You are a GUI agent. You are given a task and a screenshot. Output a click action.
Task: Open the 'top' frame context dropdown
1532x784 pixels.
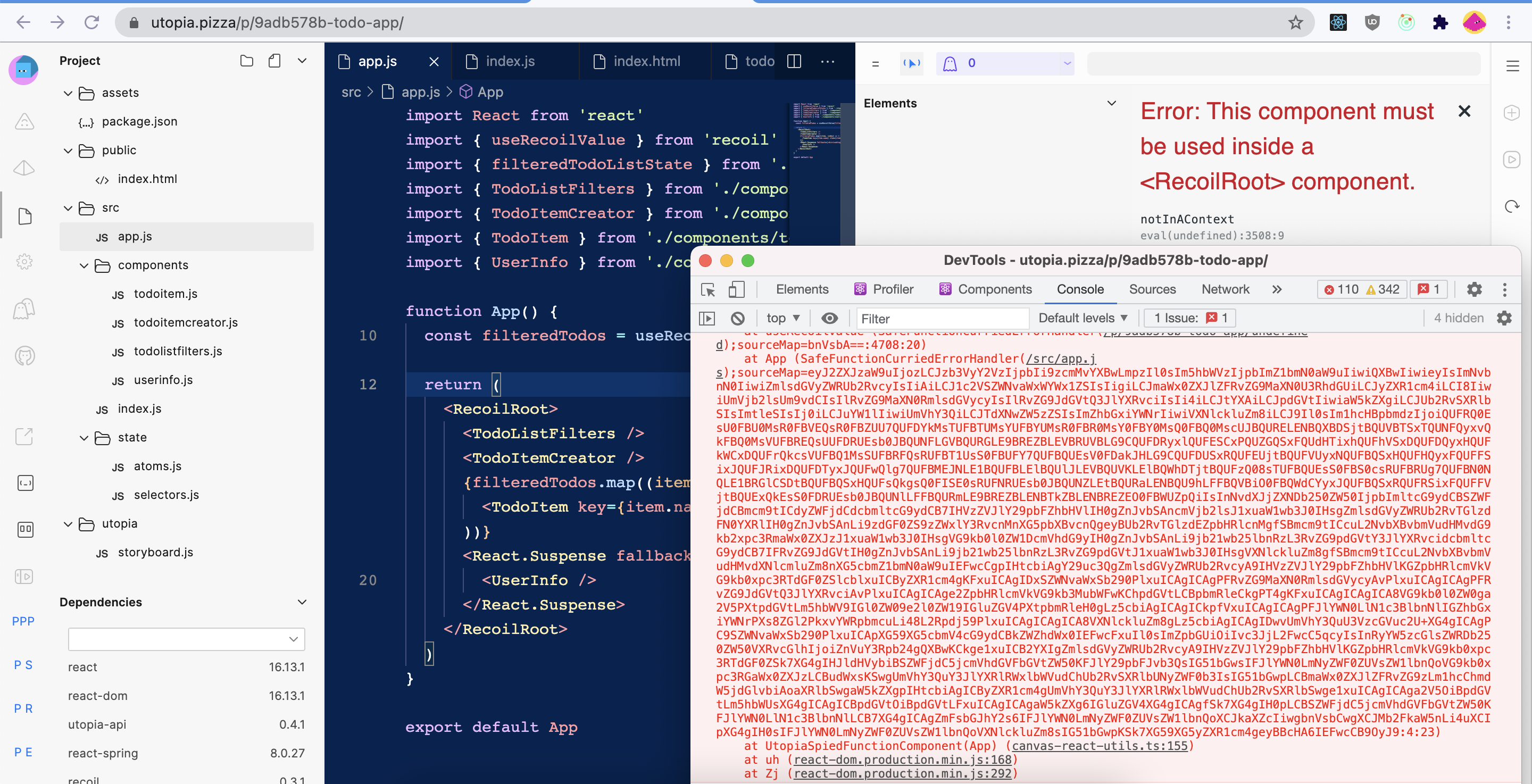pos(782,318)
